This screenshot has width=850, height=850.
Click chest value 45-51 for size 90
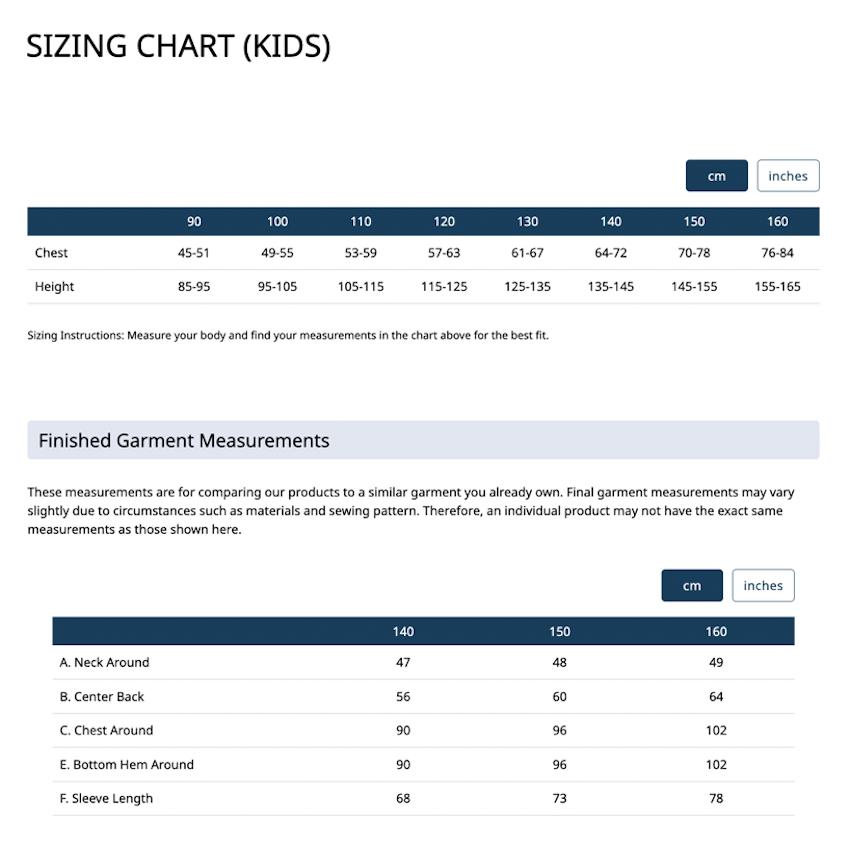[x=194, y=253]
